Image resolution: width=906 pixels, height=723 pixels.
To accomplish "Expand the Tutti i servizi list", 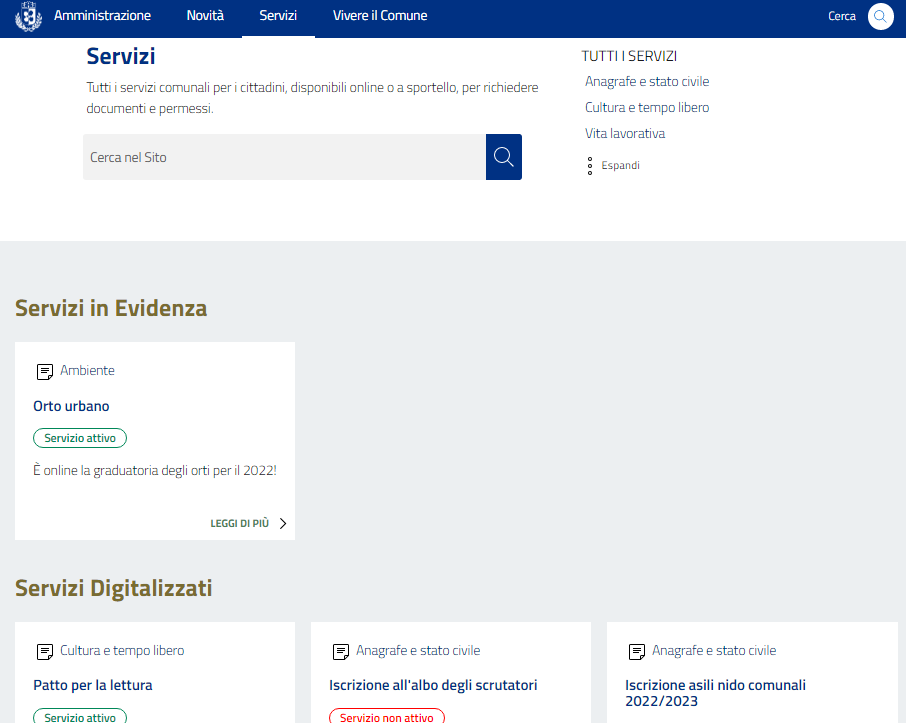I will (x=620, y=166).
